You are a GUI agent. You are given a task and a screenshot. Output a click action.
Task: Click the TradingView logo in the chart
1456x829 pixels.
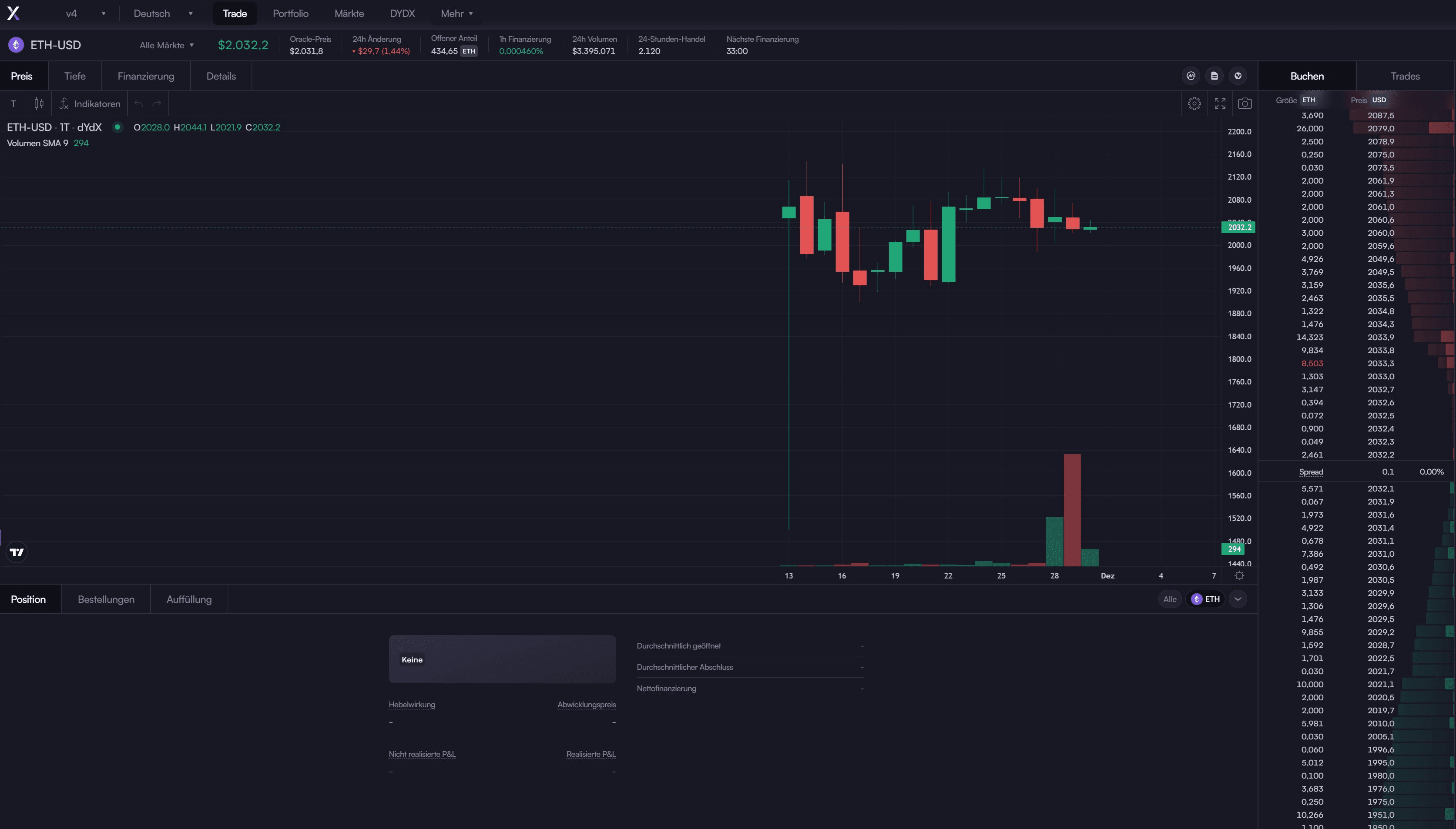pos(17,551)
